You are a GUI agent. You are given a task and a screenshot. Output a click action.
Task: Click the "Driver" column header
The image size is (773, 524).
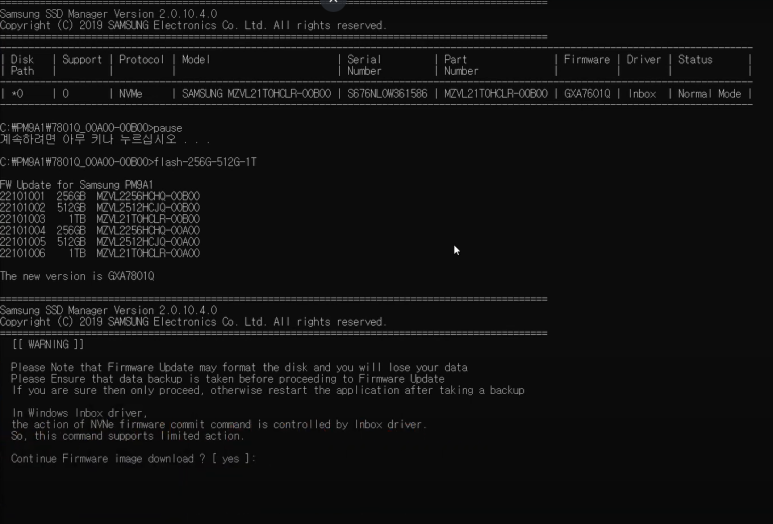point(643,60)
